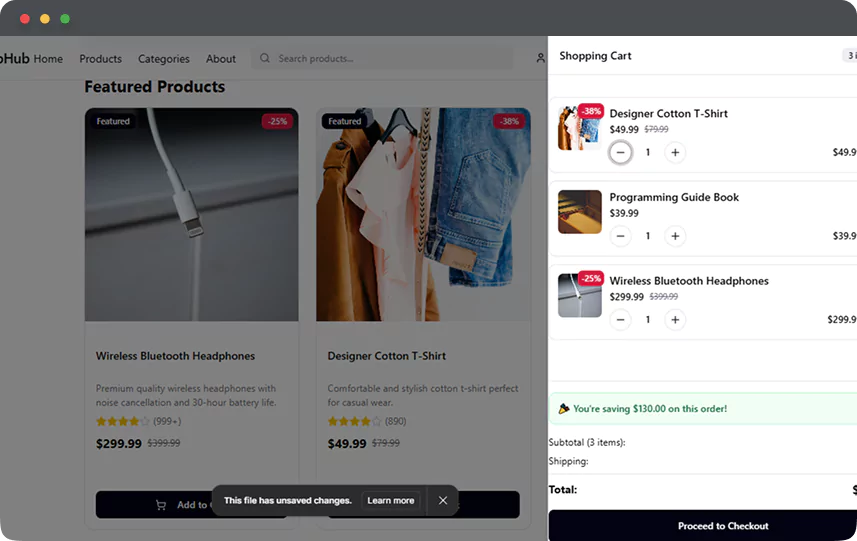Viewport: 857px width, 541px height.
Task: Decrease Programming Guide Book quantity
Action: 621,236
